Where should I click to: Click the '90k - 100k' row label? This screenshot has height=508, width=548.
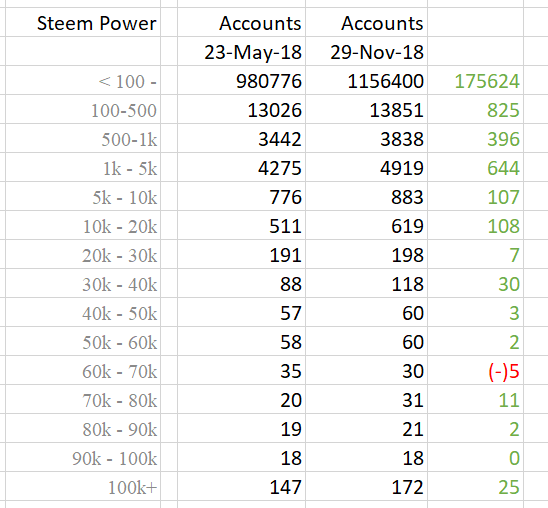click(114, 458)
